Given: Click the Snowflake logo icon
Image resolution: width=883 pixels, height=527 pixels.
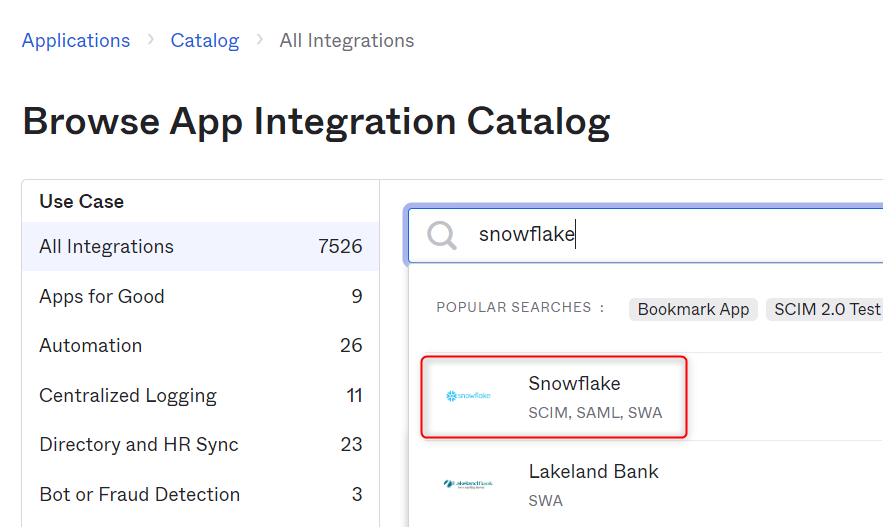Looking at the screenshot, I should (x=468, y=396).
